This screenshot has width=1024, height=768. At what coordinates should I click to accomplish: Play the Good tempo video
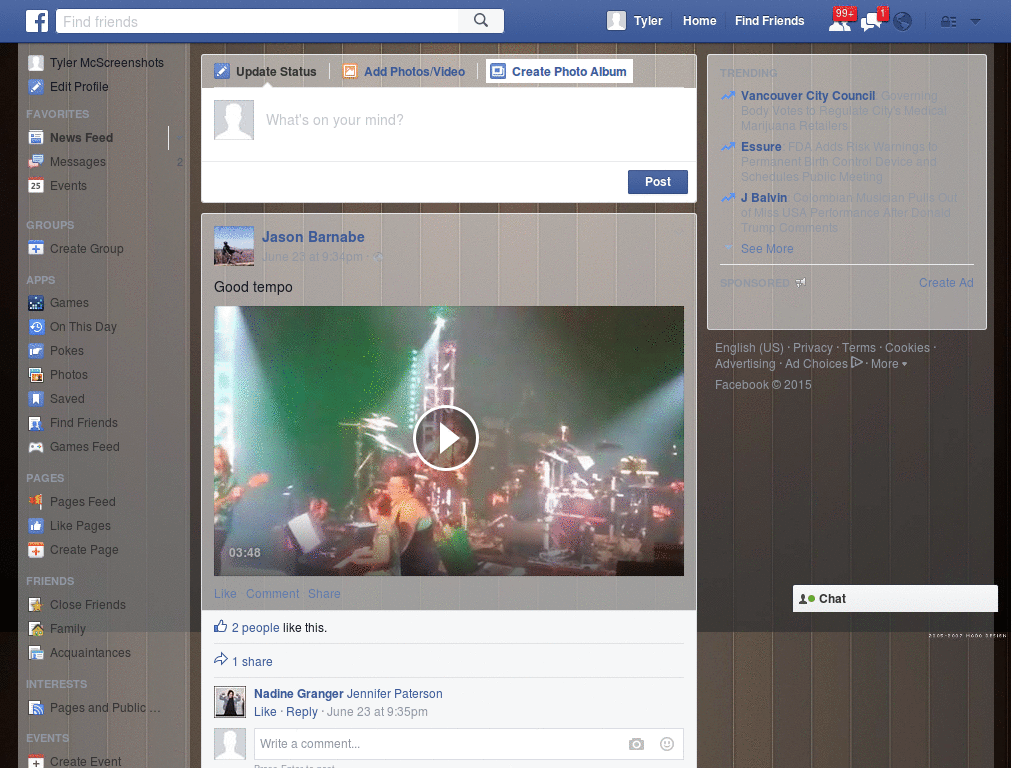(446, 438)
